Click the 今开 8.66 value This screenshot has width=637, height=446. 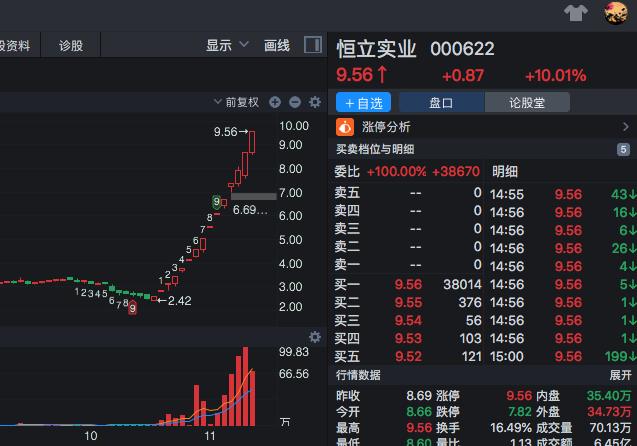[419, 412]
